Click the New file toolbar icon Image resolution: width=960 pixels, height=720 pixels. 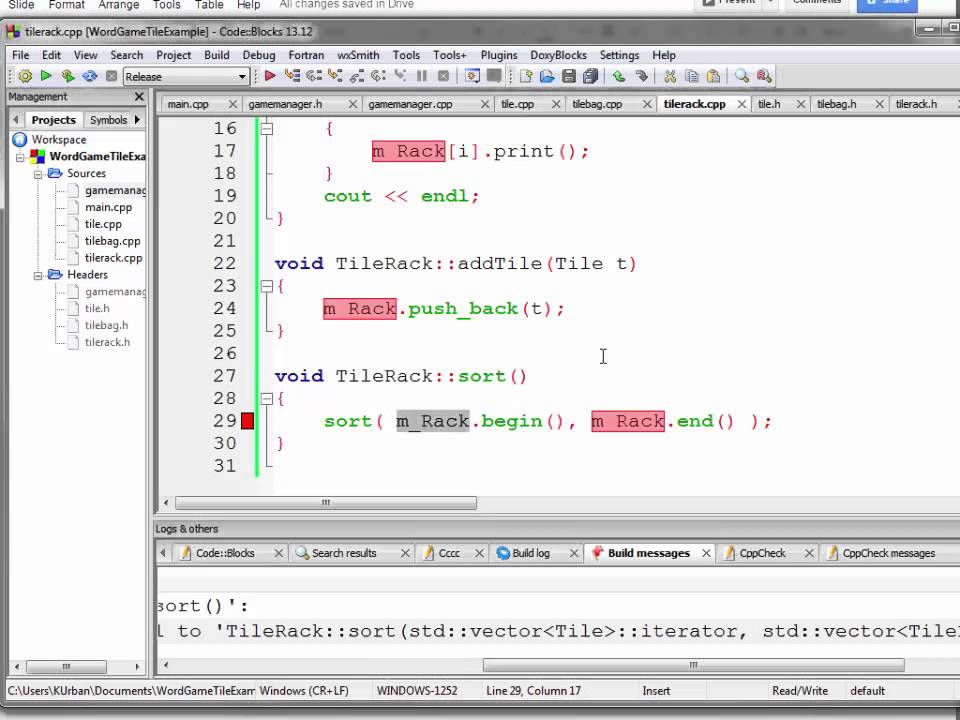coord(525,76)
